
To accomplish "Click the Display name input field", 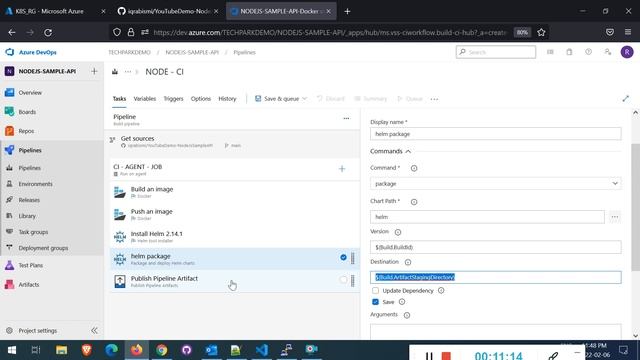I will pyautogui.click(x=496, y=134).
